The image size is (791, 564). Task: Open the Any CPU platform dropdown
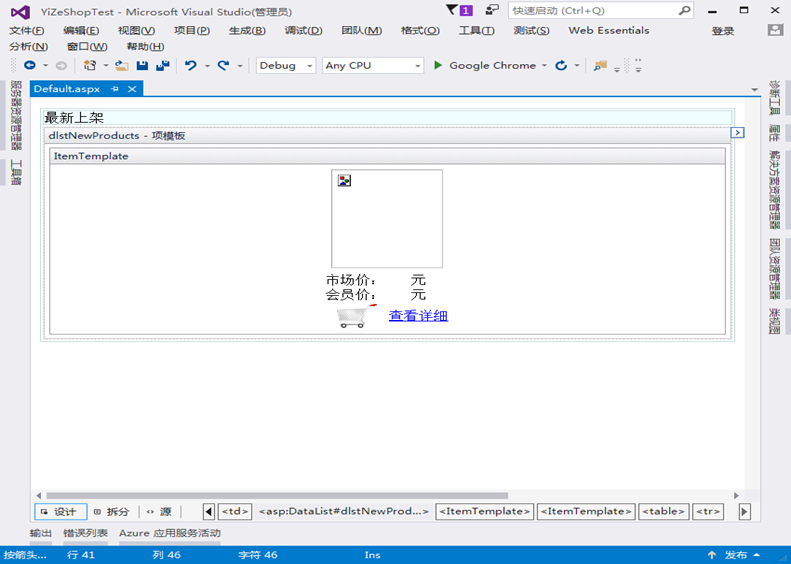[x=372, y=66]
